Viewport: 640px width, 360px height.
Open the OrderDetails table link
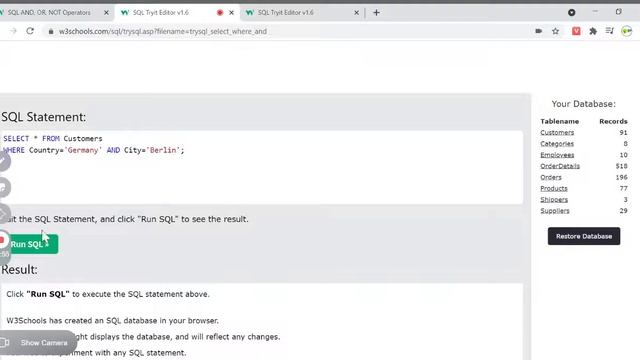(560, 166)
